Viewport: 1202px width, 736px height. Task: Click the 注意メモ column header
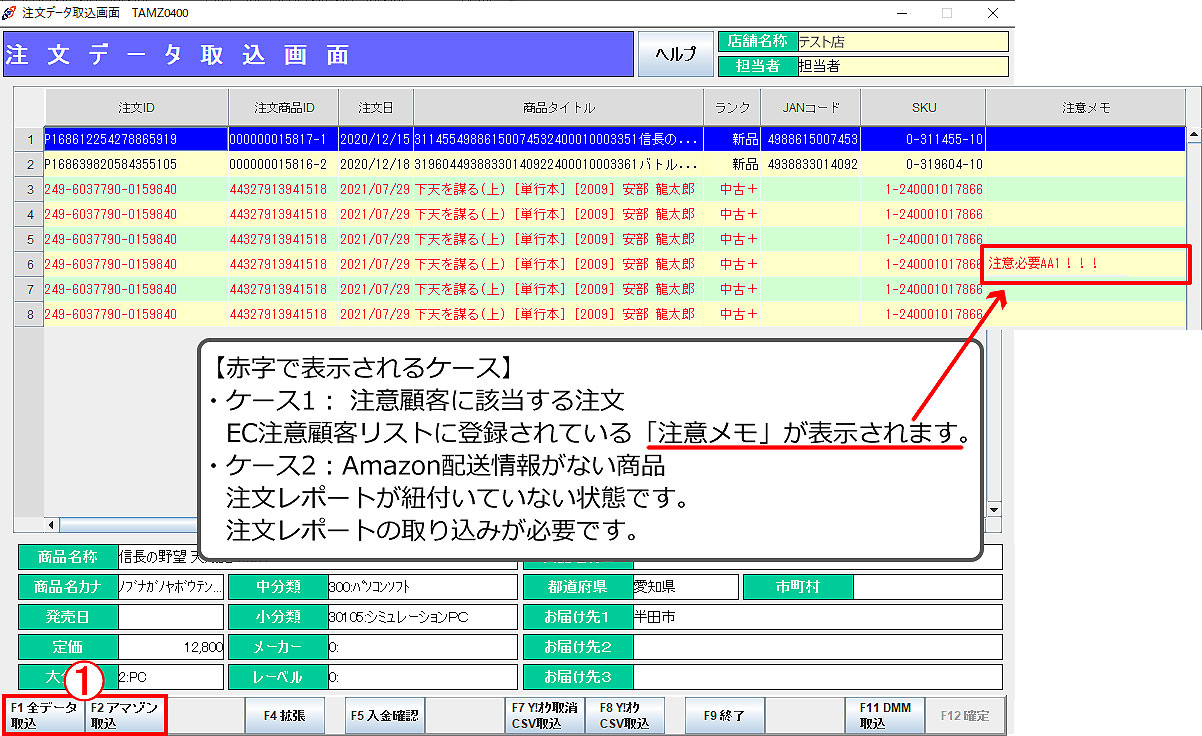[x=1085, y=108]
